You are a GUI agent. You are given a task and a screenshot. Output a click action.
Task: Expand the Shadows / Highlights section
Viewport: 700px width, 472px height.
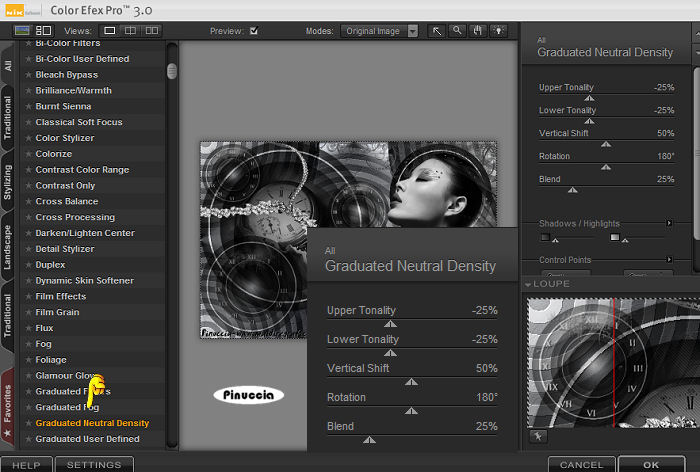pos(667,223)
